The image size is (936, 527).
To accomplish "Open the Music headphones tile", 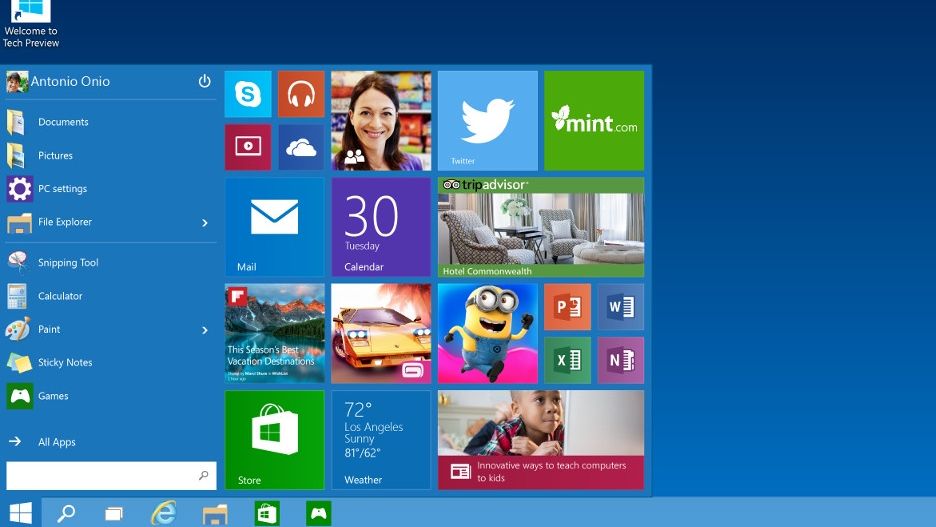I will point(301,94).
